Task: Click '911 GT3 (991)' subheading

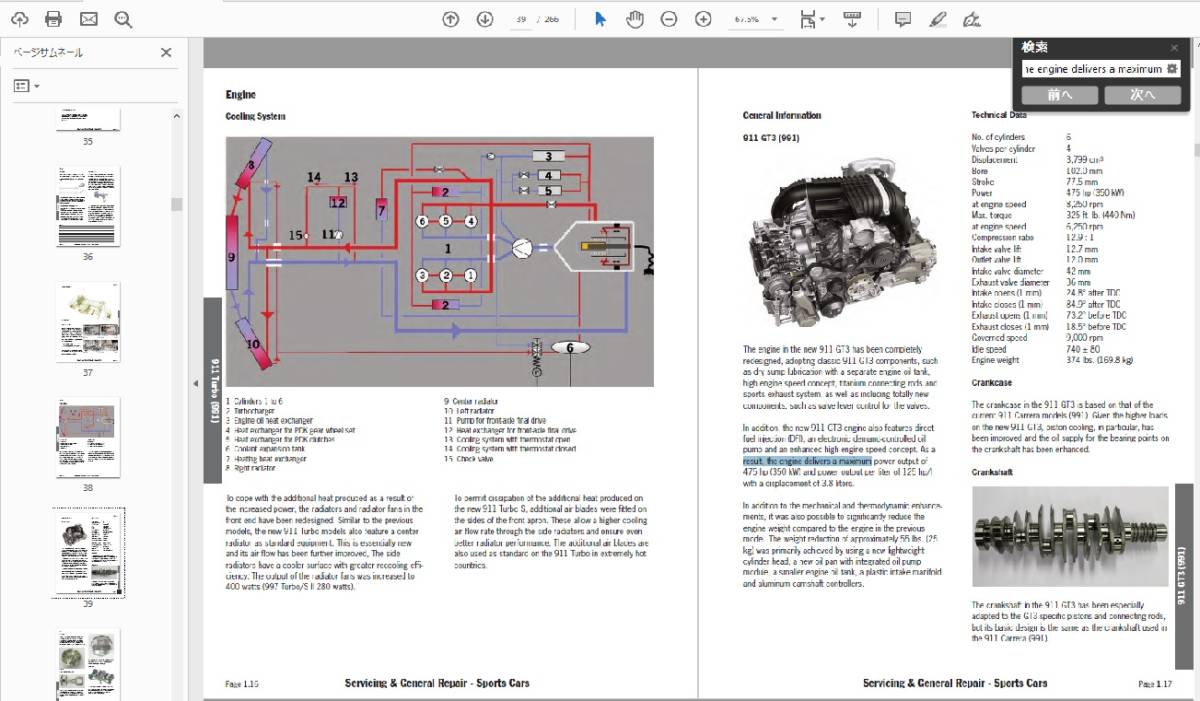Action: (x=771, y=137)
